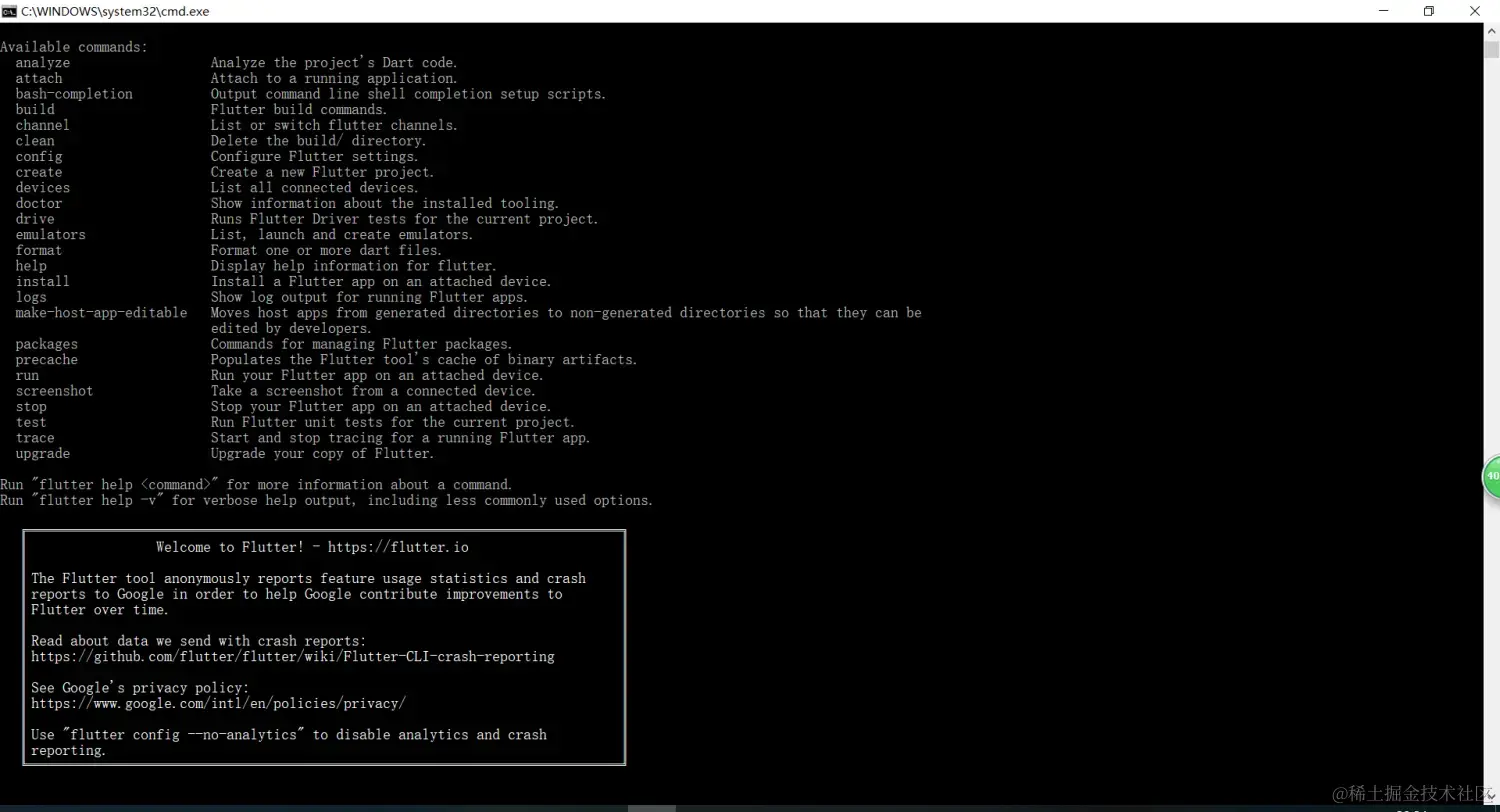The image size is (1500, 812).
Task: Click "Create a new Flutter project." description
Action: click(x=322, y=173)
